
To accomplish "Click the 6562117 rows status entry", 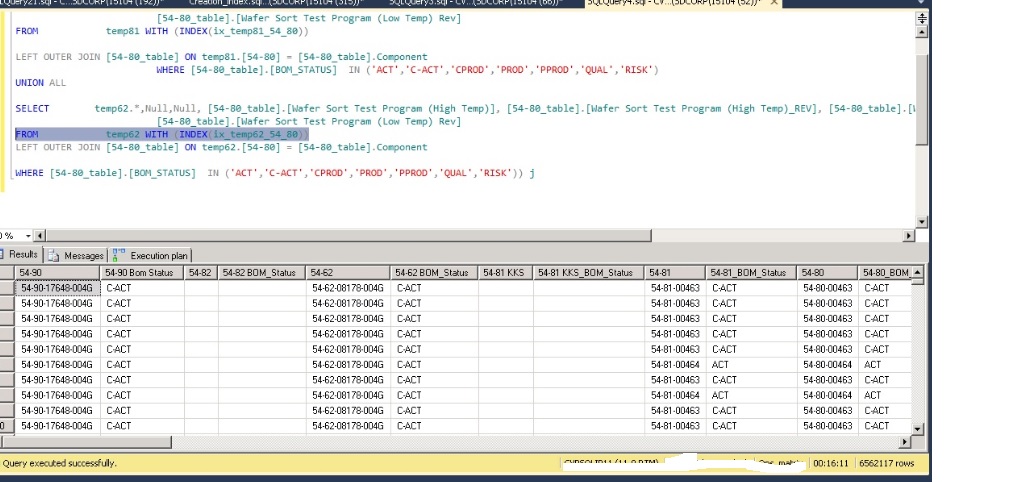I will click(887, 463).
